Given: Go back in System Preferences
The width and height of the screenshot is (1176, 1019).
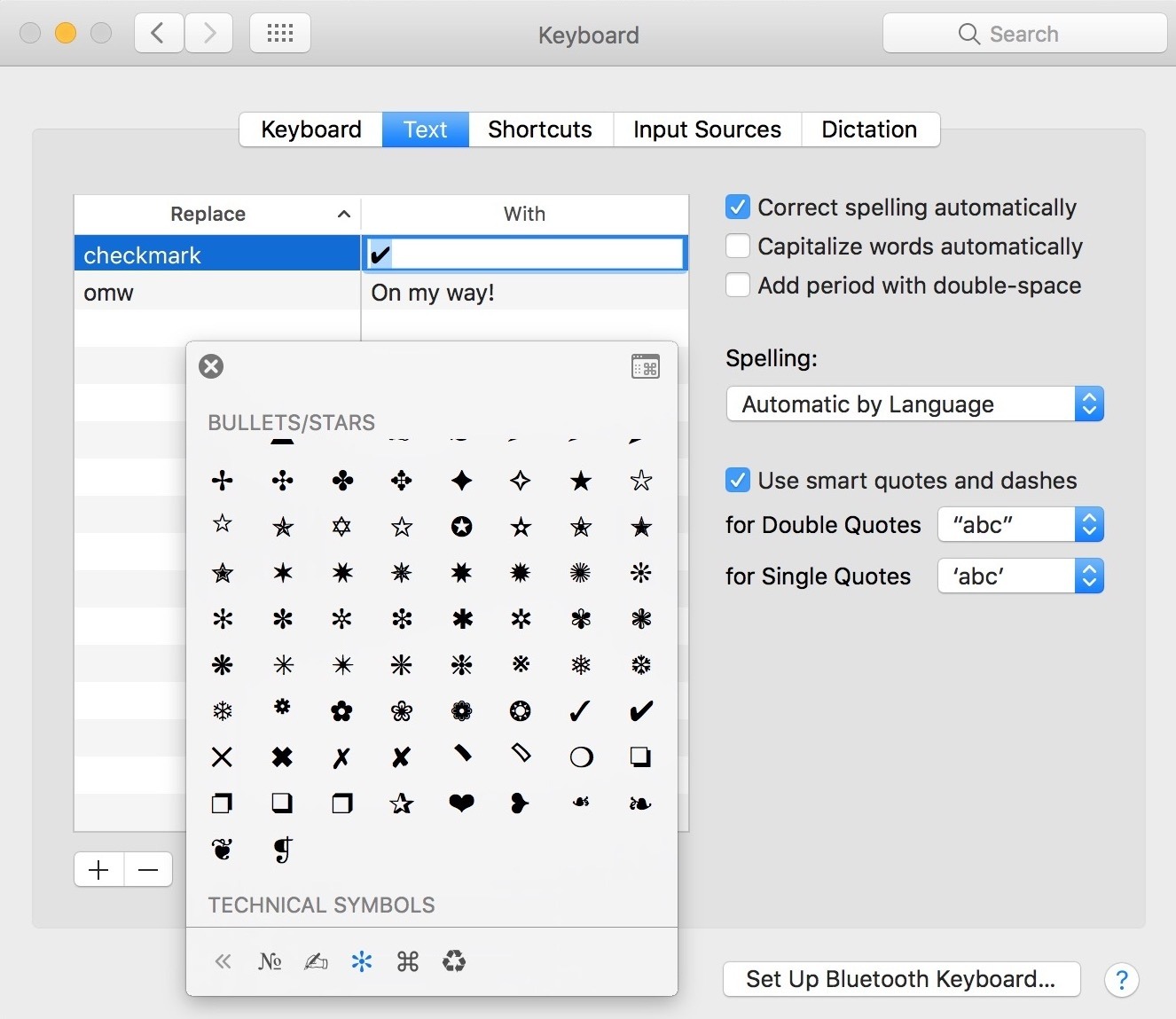Looking at the screenshot, I should (159, 34).
